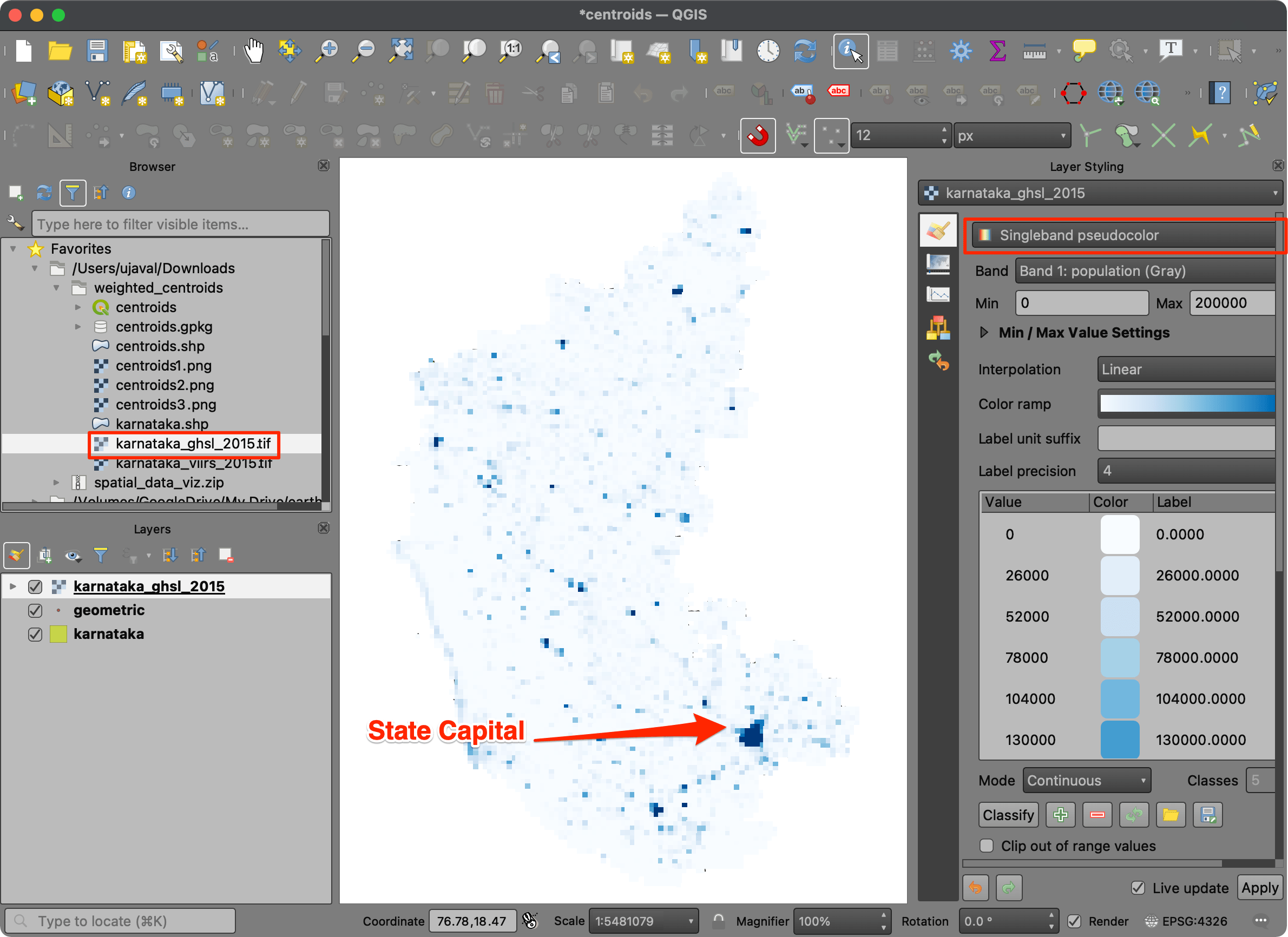Disable Live update in Layer Styling

(1138, 888)
